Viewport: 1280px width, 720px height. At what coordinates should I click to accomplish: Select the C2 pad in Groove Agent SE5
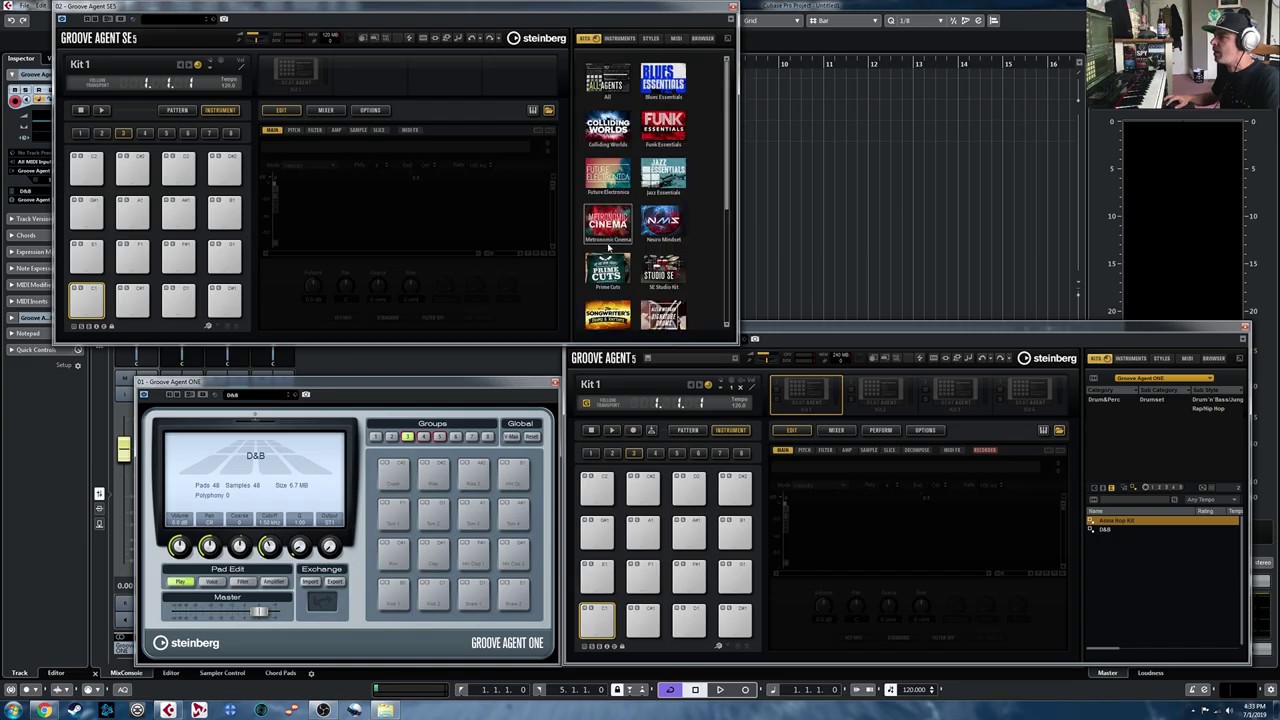[x=86, y=167]
